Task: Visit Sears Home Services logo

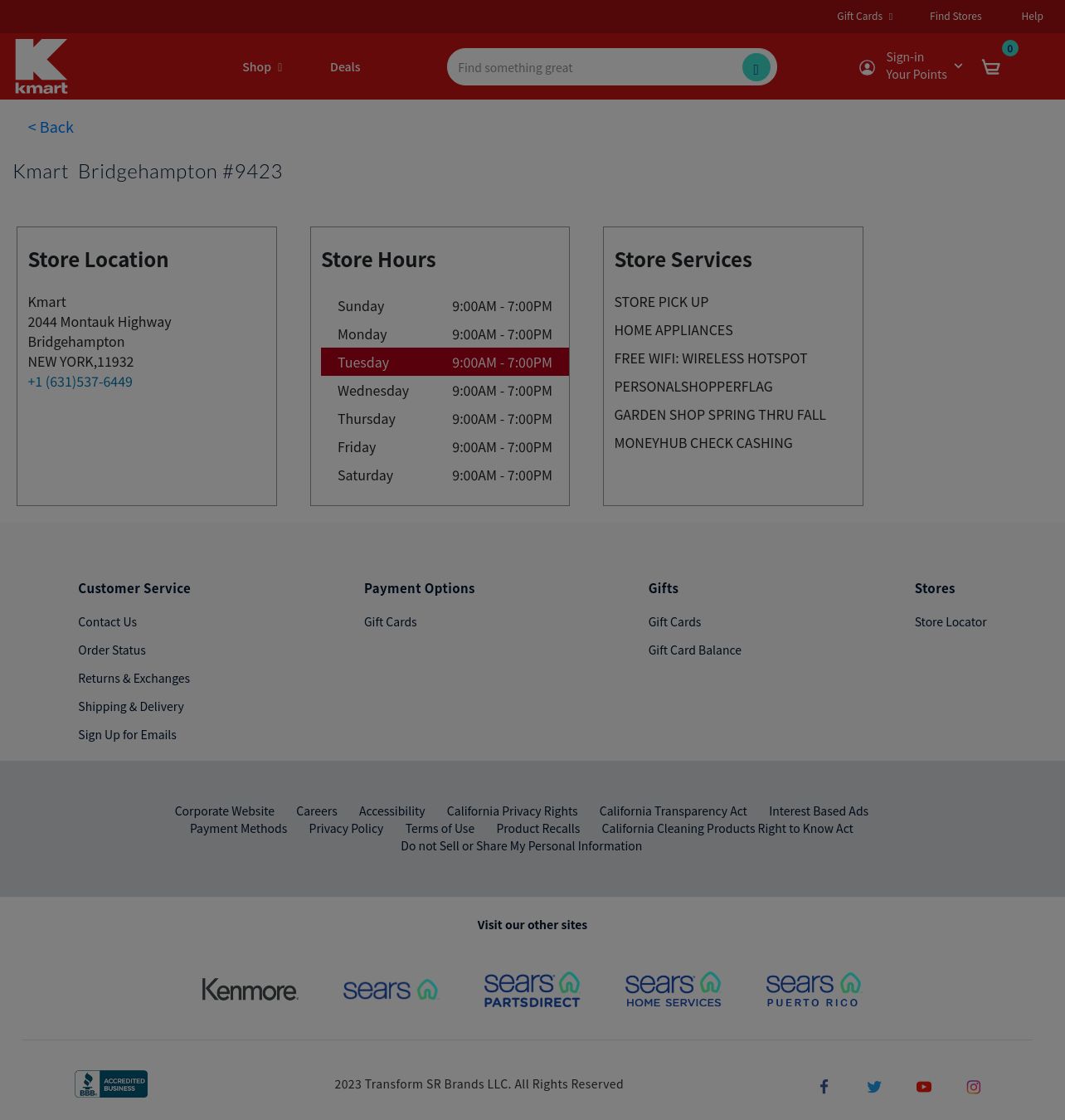Action: pyautogui.click(x=673, y=989)
